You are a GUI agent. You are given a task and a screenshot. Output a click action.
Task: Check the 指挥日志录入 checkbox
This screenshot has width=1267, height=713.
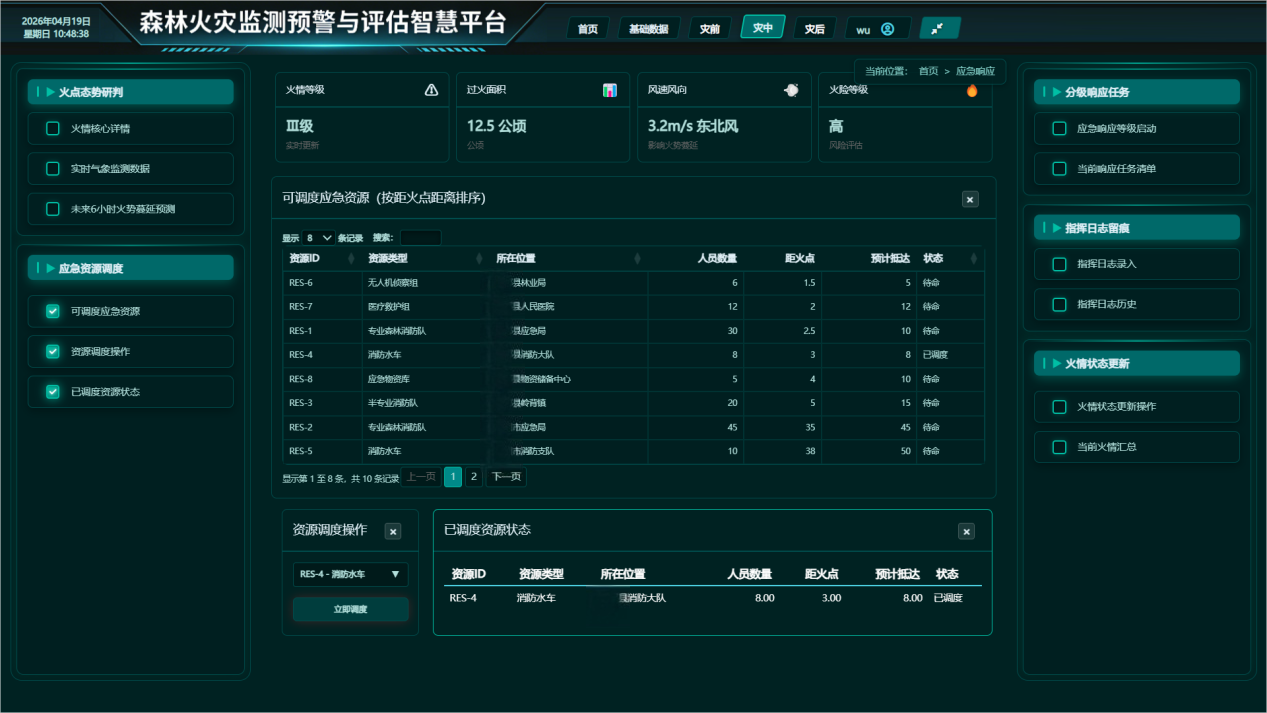(1059, 265)
